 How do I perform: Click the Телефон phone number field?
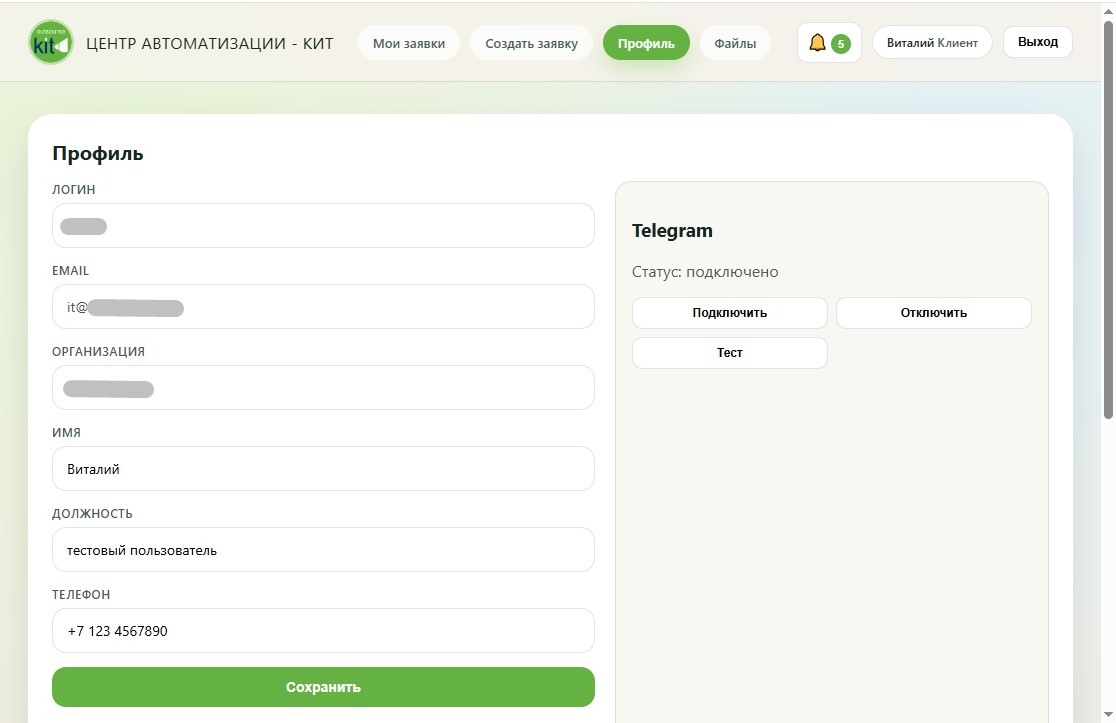(323, 631)
